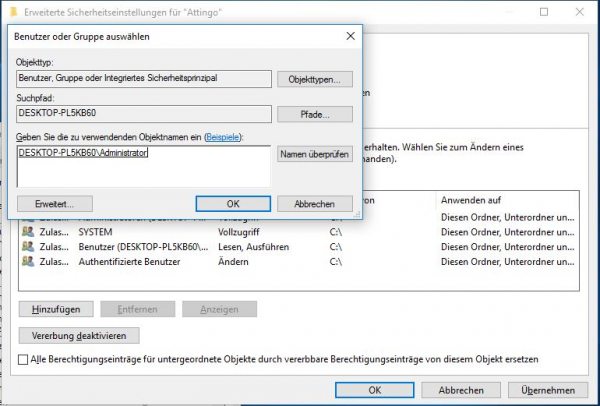600x406 pixels.
Task: Confirm the user selection dialog with OK
Action: (x=233, y=203)
